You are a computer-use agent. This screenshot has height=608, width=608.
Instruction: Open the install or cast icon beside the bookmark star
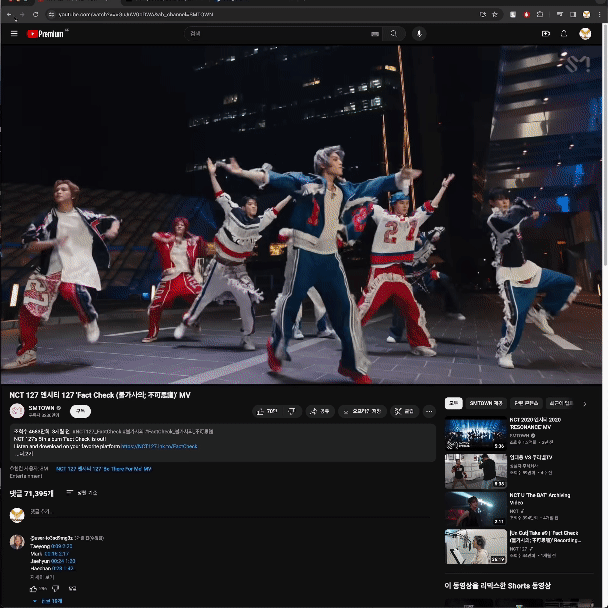point(483,14)
